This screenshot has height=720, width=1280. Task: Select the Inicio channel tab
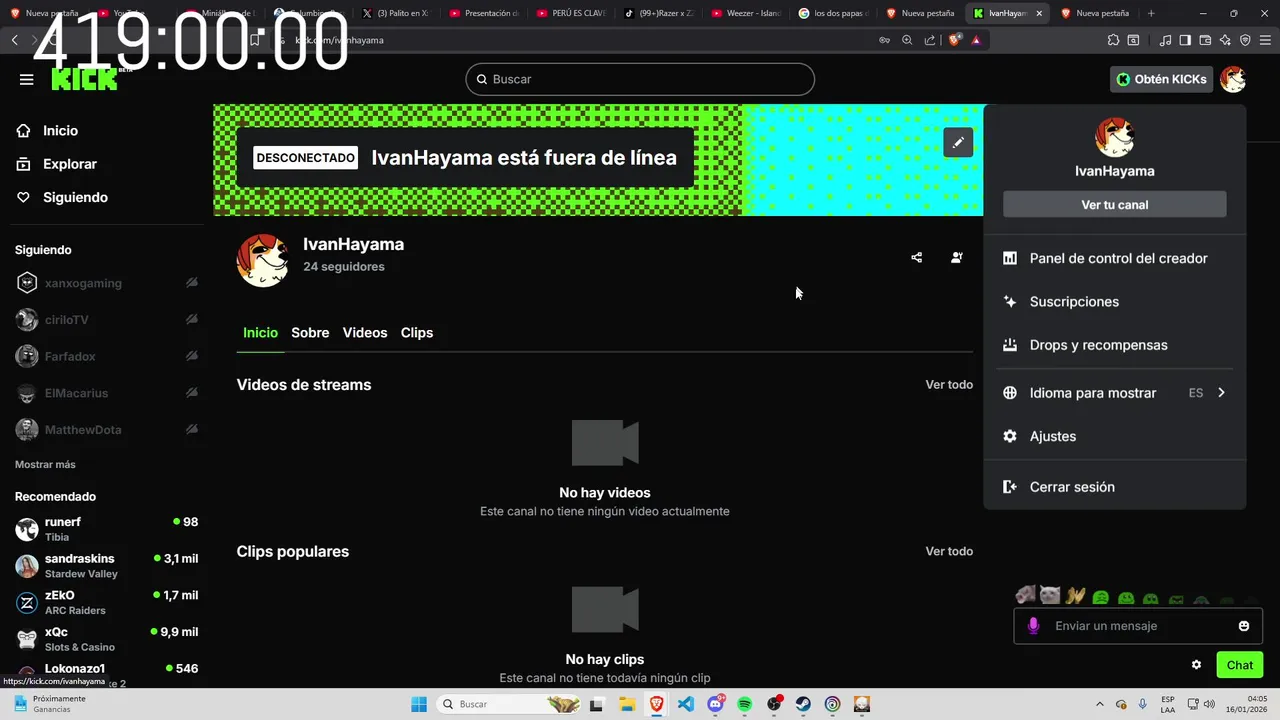coord(260,333)
